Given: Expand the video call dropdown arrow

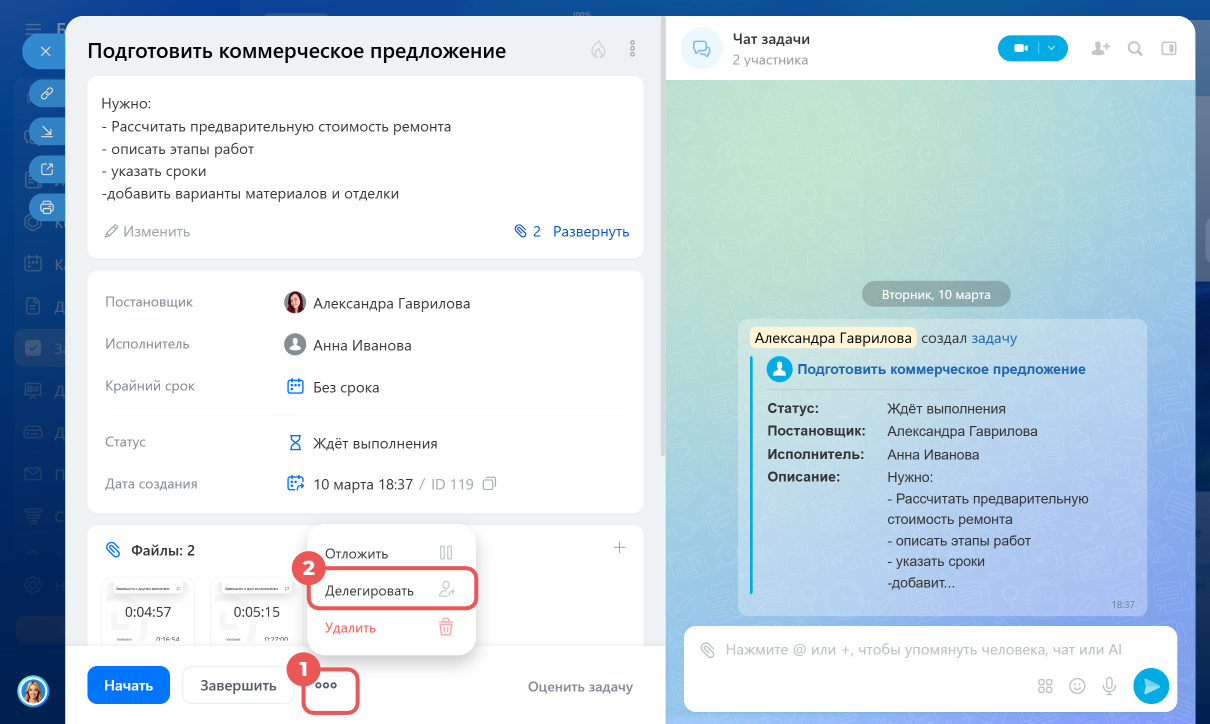Looking at the screenshot, I should 1051,48.
